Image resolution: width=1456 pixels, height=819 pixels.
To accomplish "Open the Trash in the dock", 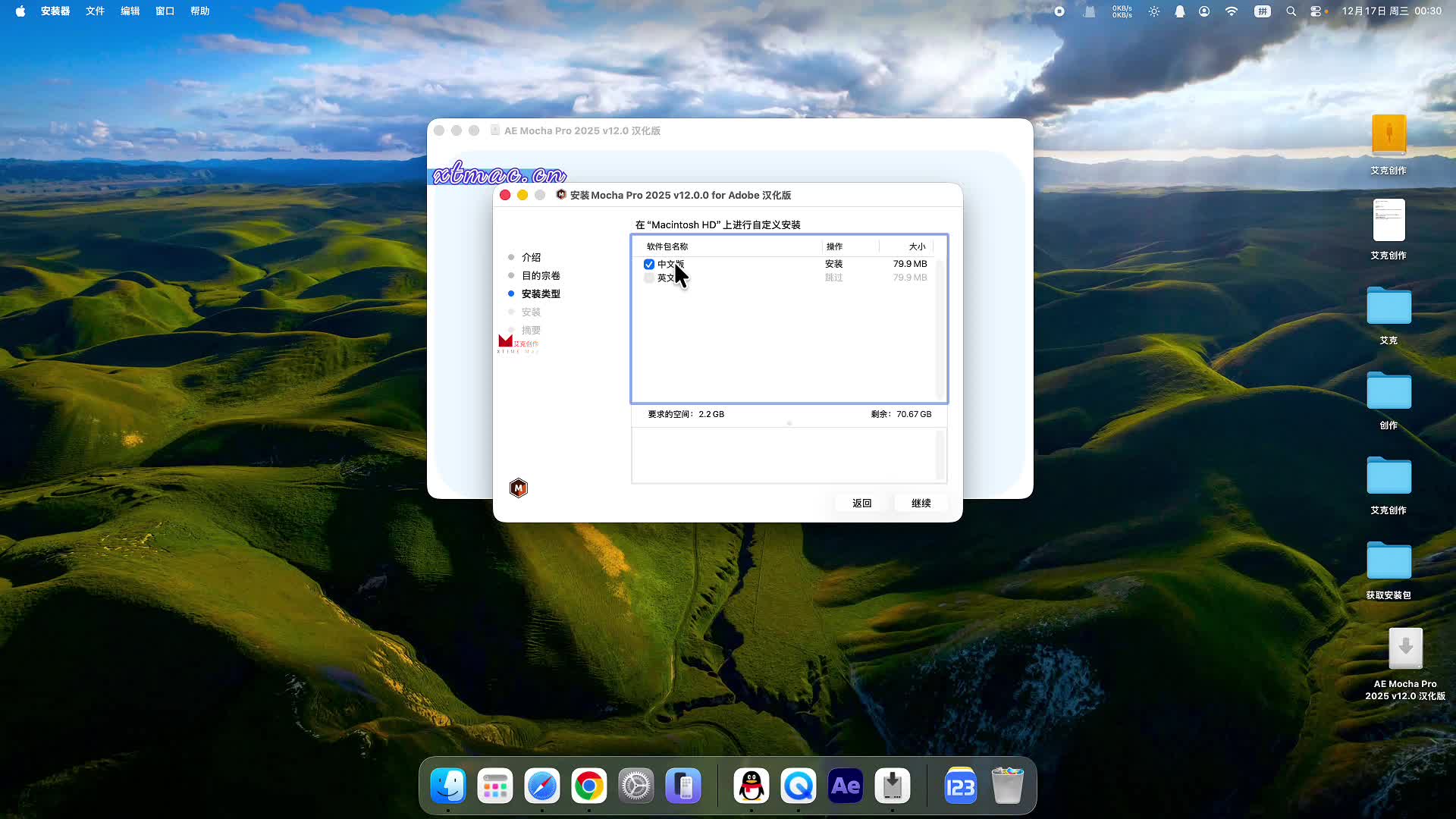I will (x=1007, y=786).
